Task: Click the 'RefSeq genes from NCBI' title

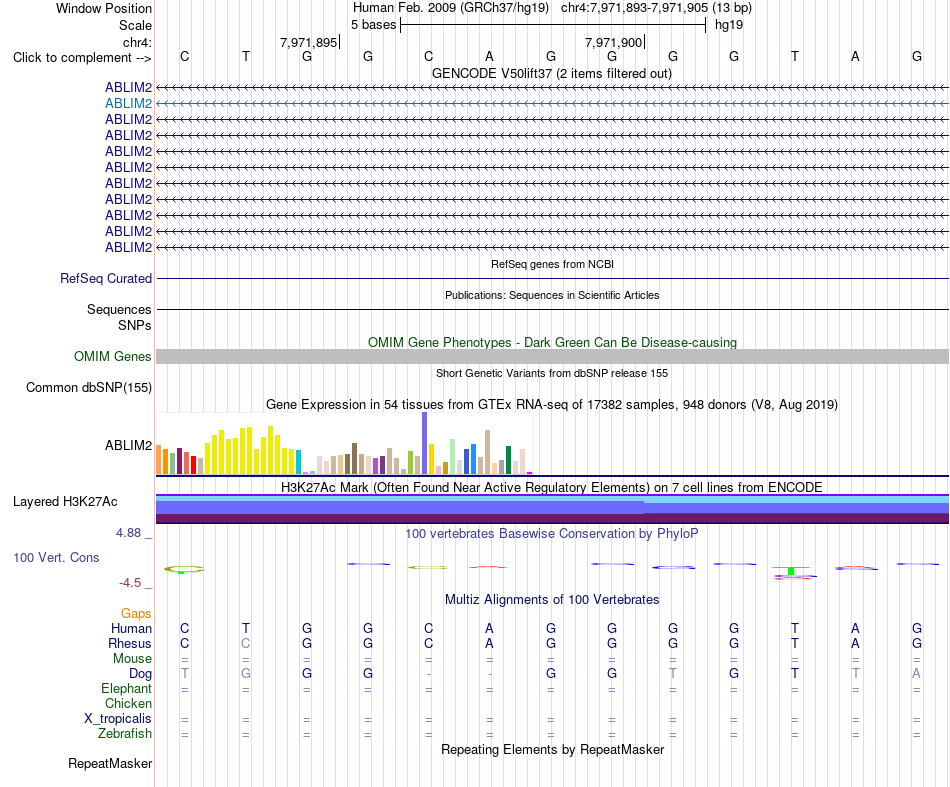Action: click(552, 264)
